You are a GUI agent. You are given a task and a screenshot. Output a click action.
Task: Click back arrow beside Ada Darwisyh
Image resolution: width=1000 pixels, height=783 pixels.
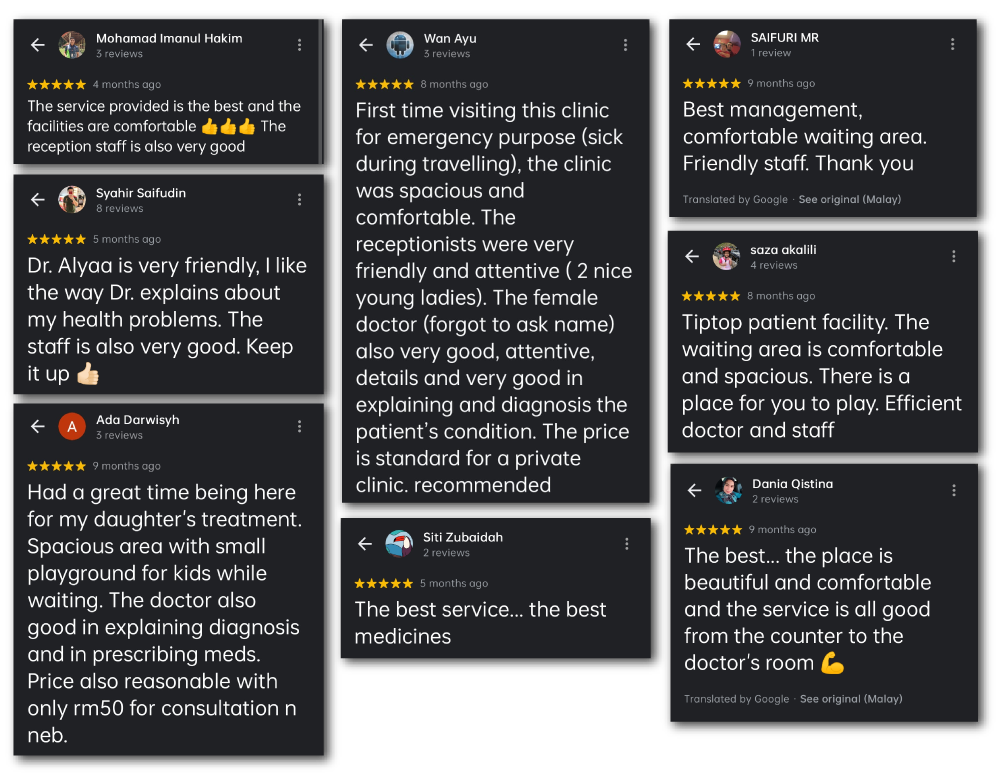coord(38,427)
